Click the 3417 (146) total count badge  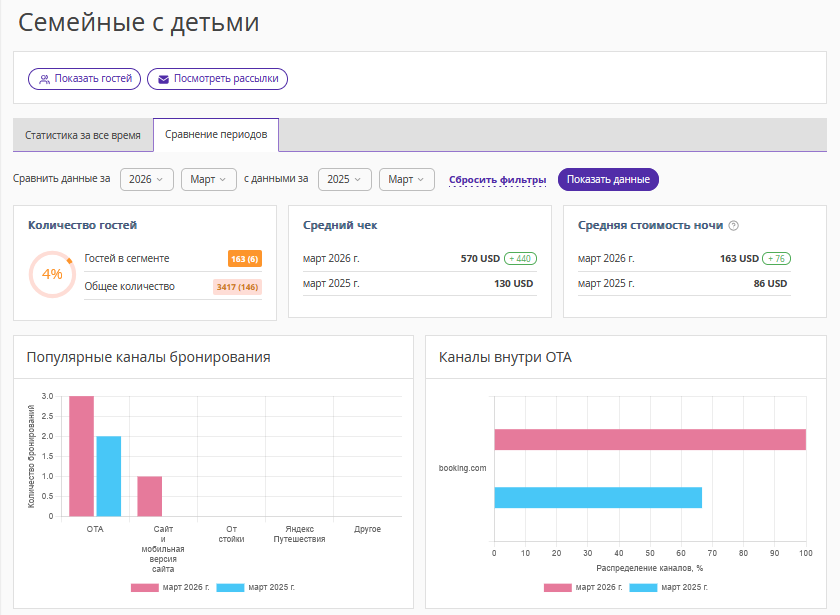coord(237,287)
